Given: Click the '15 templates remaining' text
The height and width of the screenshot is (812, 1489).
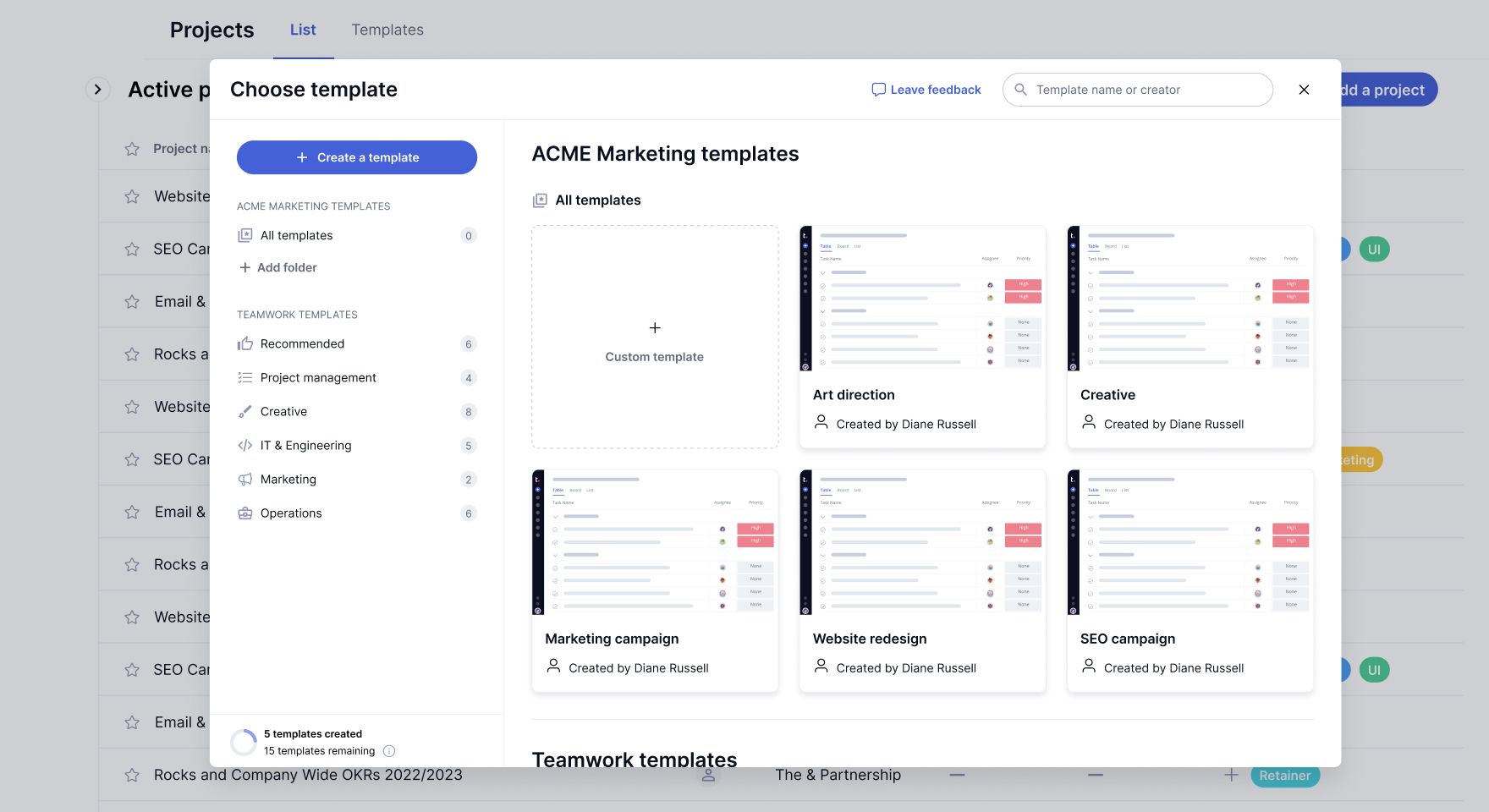Looking at the screenshot, I should (x=320, y=751).
